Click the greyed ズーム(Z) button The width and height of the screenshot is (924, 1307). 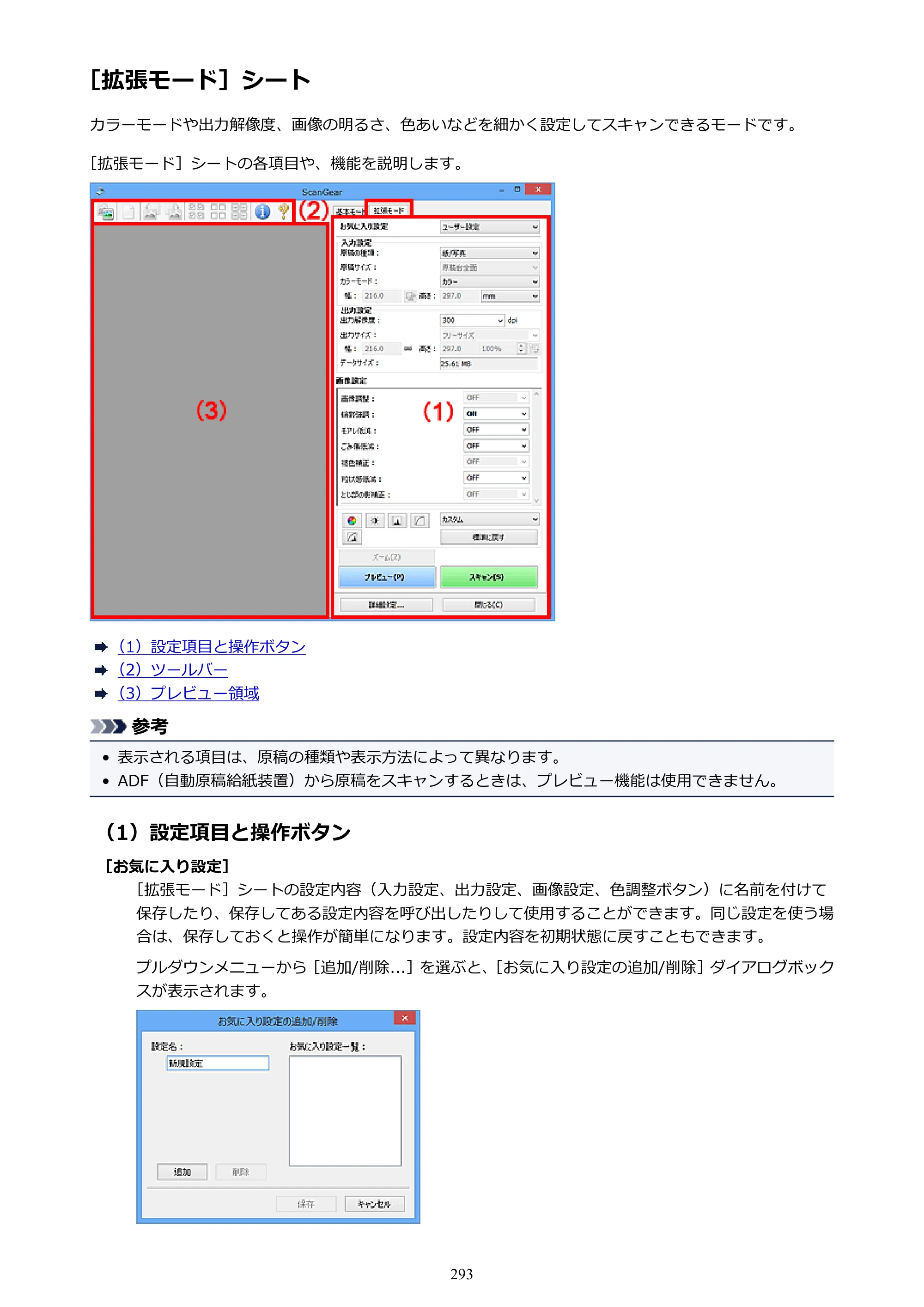(387, 557)
